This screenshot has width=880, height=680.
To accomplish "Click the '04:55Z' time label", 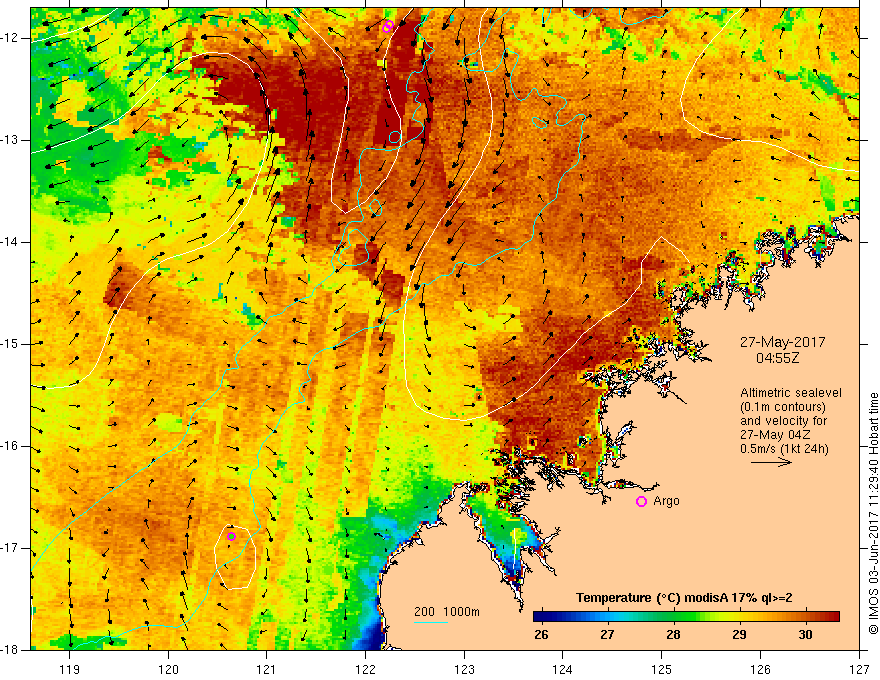I will point(777,358).
